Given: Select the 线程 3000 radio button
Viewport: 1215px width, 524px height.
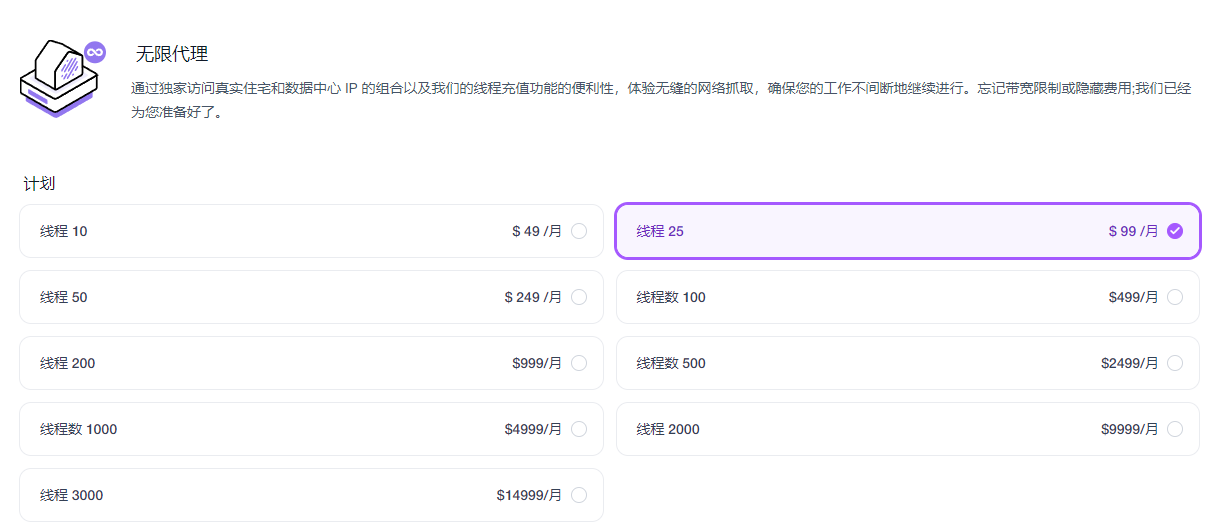Looking at the screenshot, I should point(579,495).
